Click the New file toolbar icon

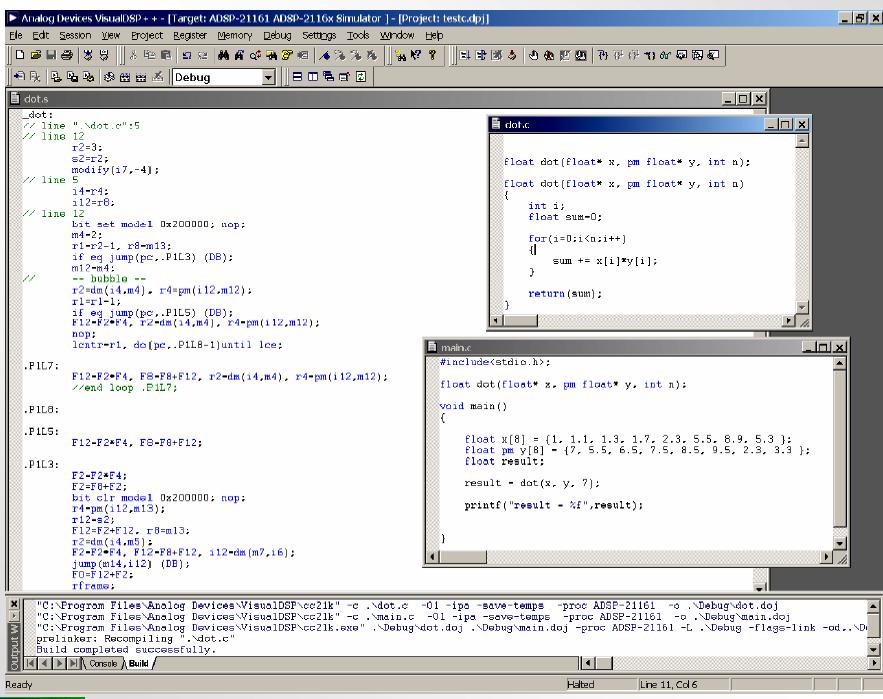(20, 55)
